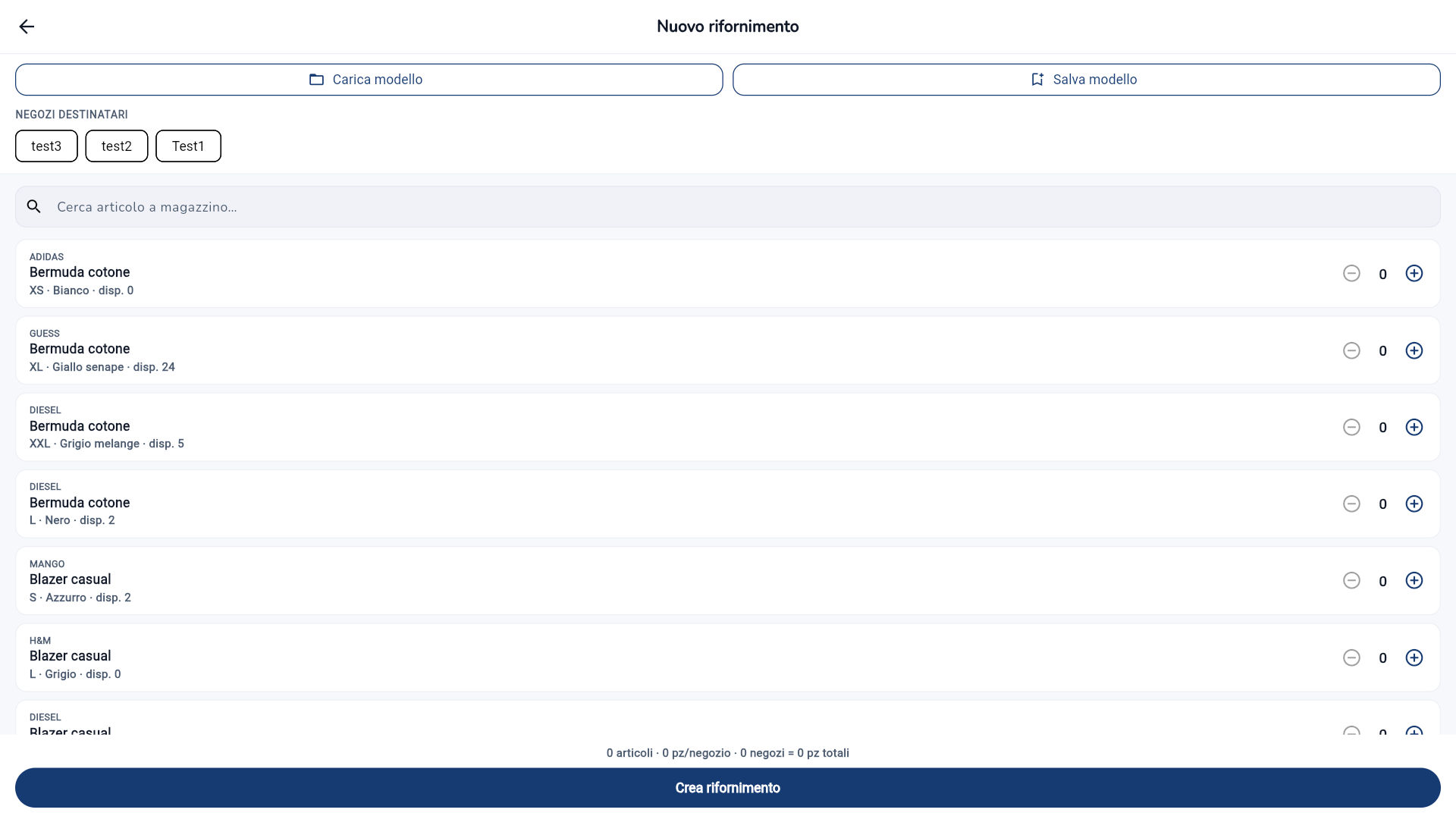Toggle the test3 destination store chip
The height and width of the screenshot is (819, 1456).
pos(46,146)
